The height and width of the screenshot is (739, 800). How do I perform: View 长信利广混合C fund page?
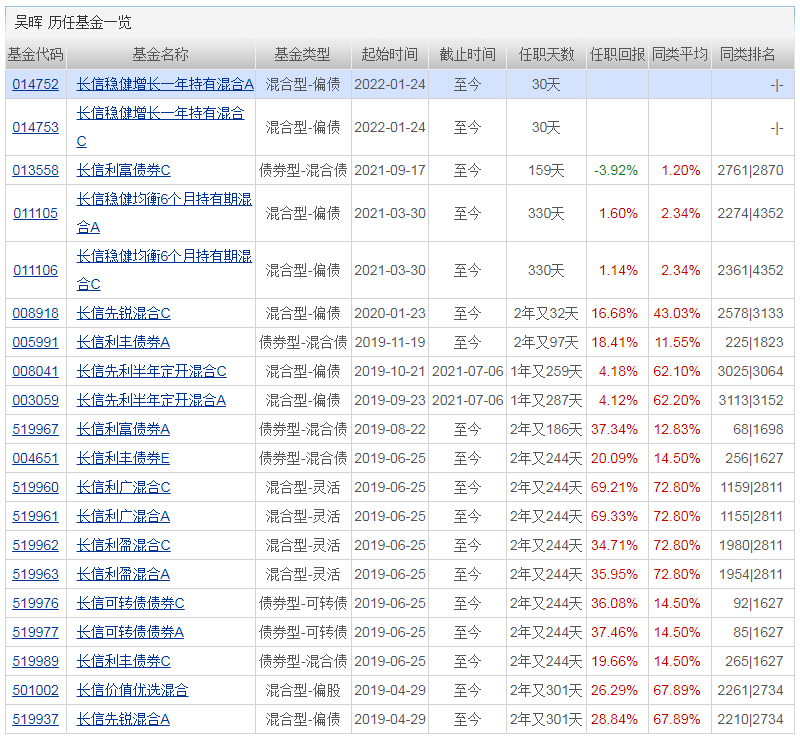pyautogui.click(x=123, y=487)
